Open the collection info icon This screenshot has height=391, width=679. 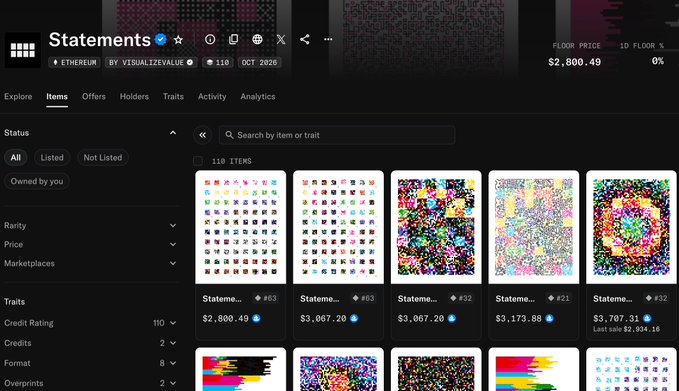[210, 39]
